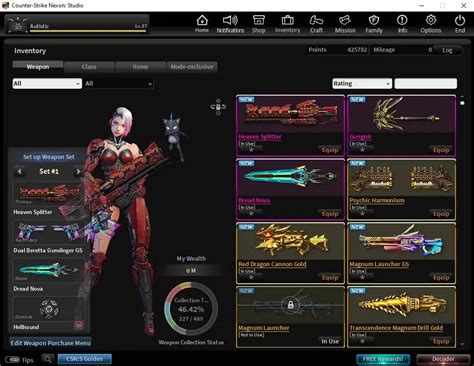This screenshot has height=366, width=474.
Task: Click the FREE Rewards! button
Action: pos(383,359)
